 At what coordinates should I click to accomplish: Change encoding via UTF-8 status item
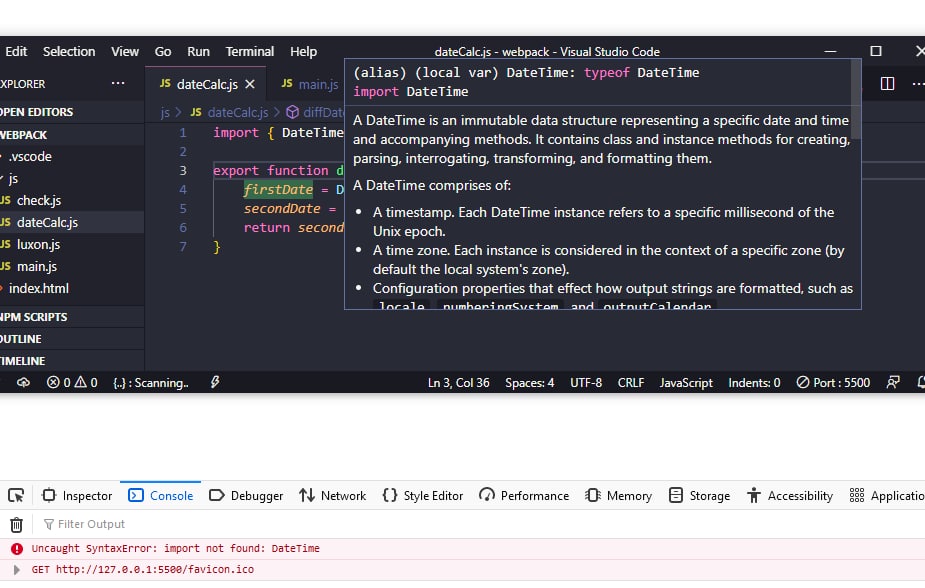point(586,383)
